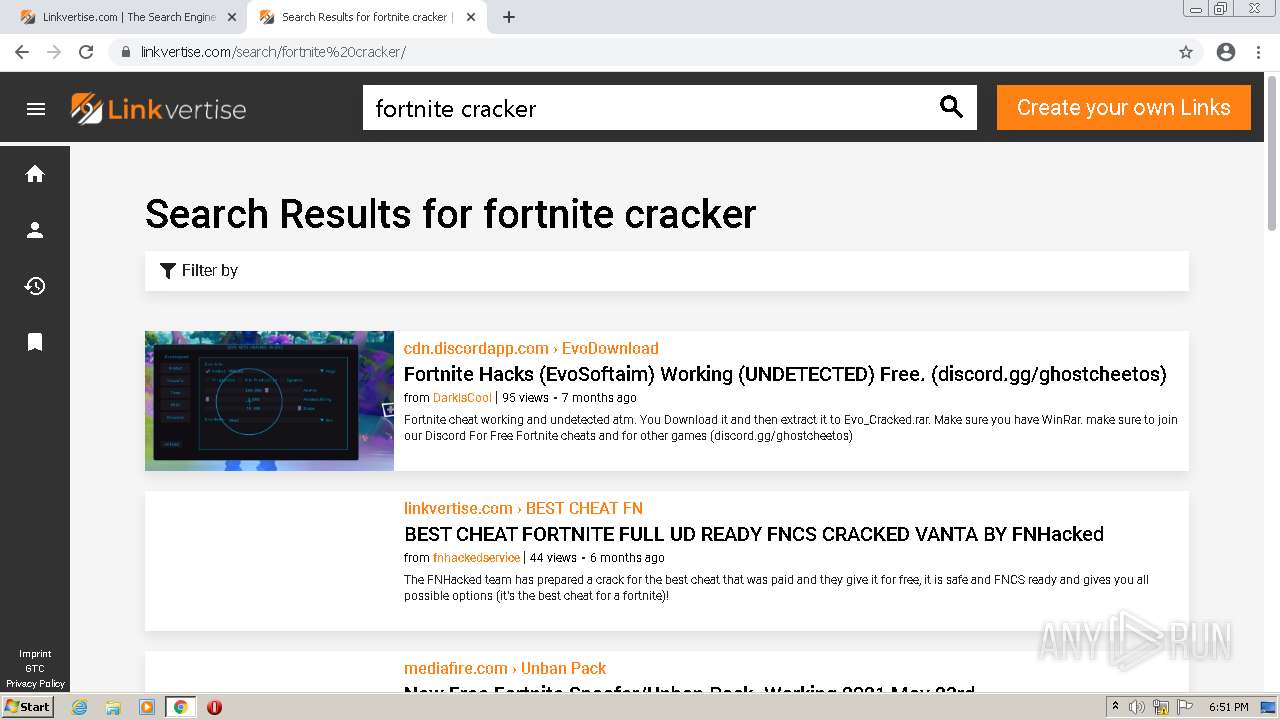Open BEST CHEAT FORTNITE FULL UD result

(x=754, y=534)
